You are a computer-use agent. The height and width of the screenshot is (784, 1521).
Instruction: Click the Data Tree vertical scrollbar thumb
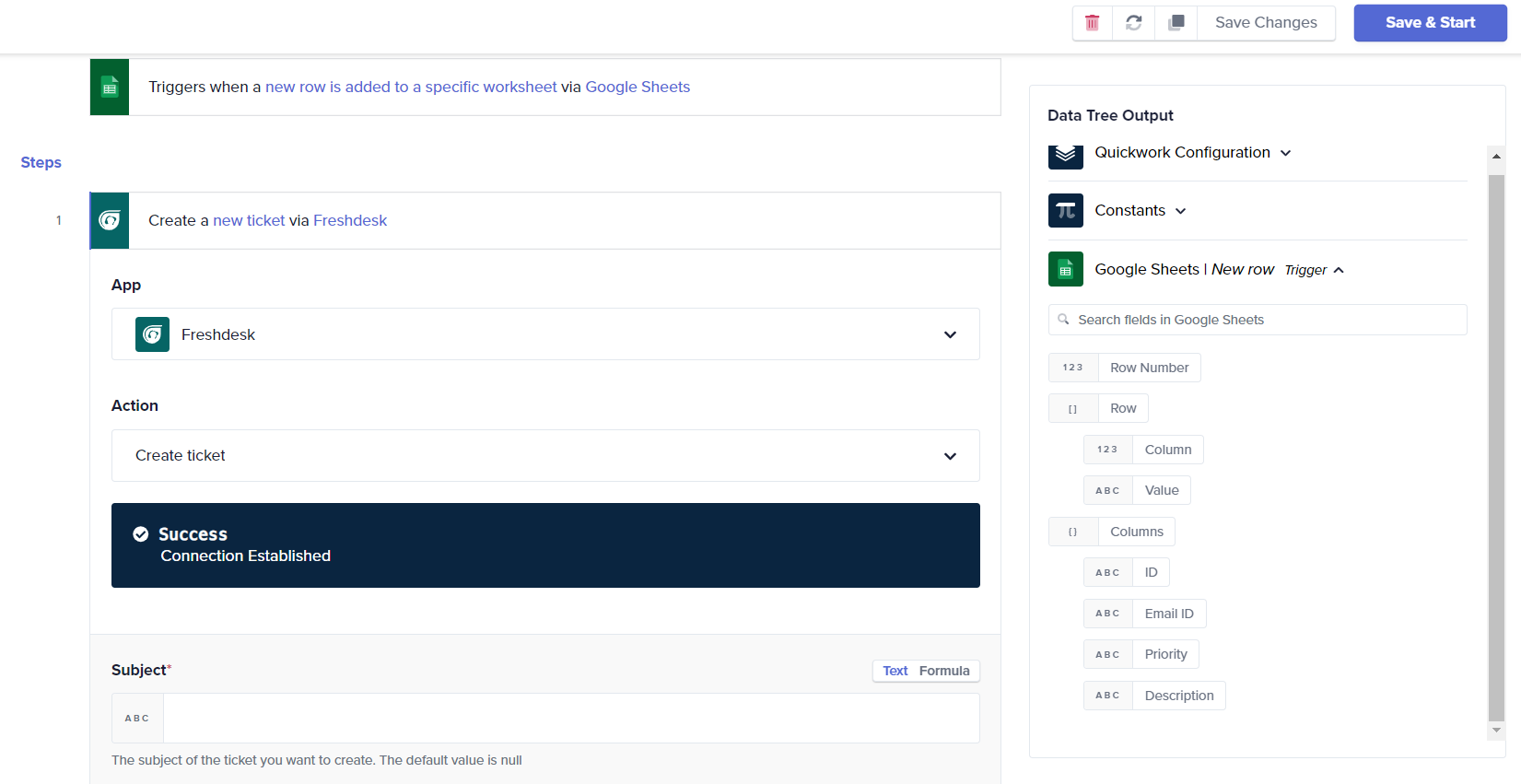[1496, 447]
